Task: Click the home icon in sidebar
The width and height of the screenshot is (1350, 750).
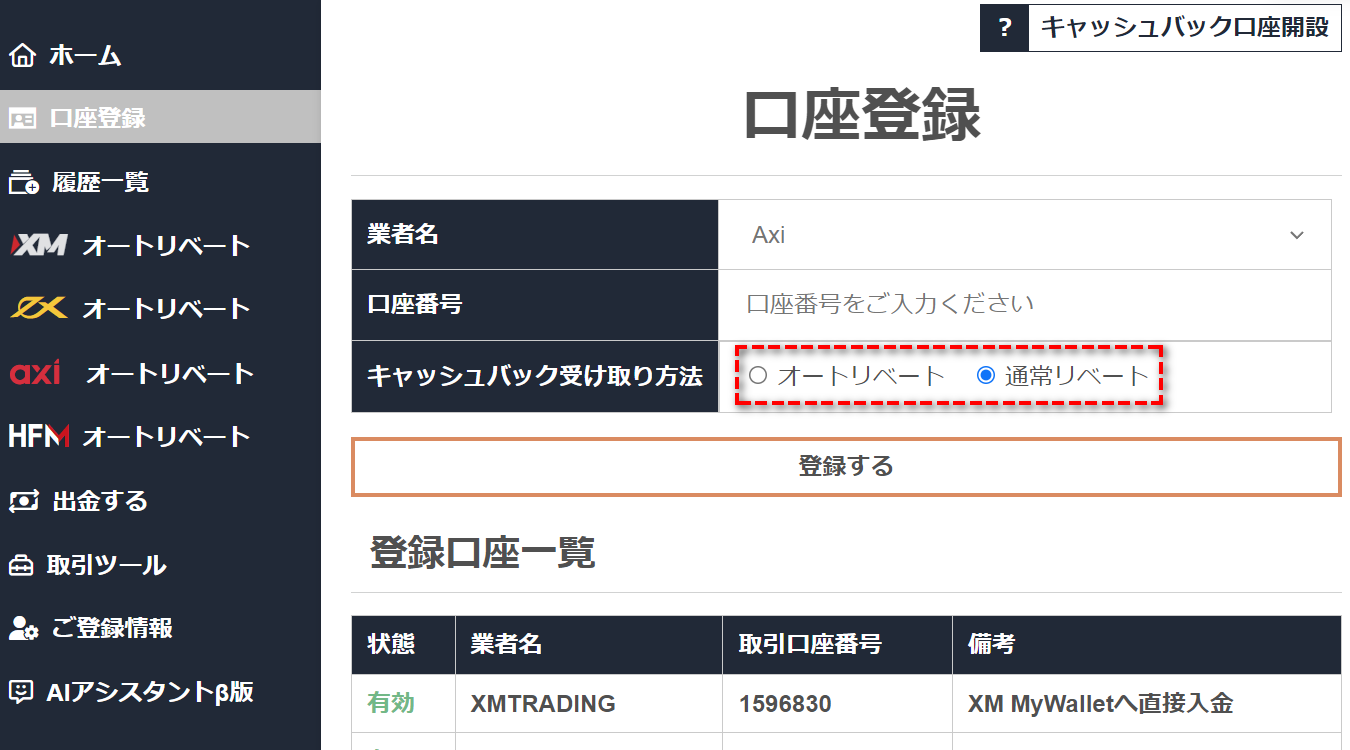Action: pos(21,55)
